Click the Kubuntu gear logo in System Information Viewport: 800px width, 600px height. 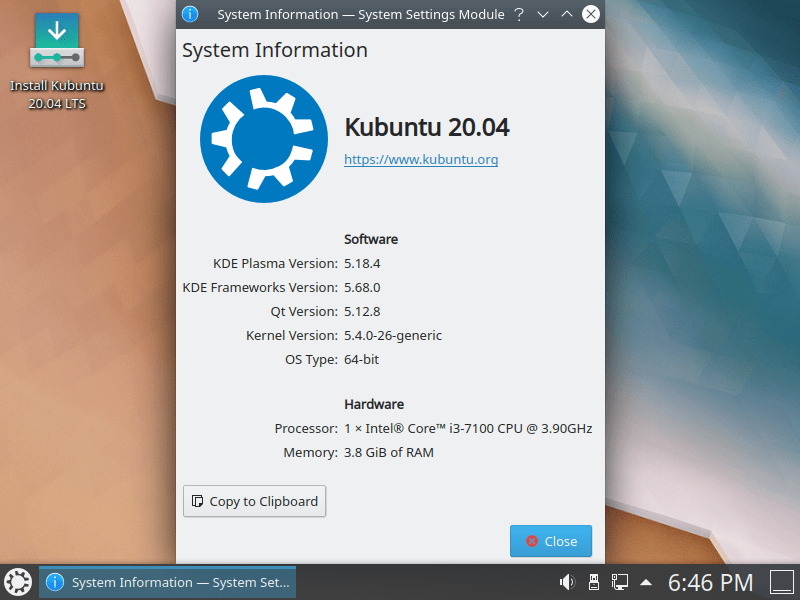(264, 139)
